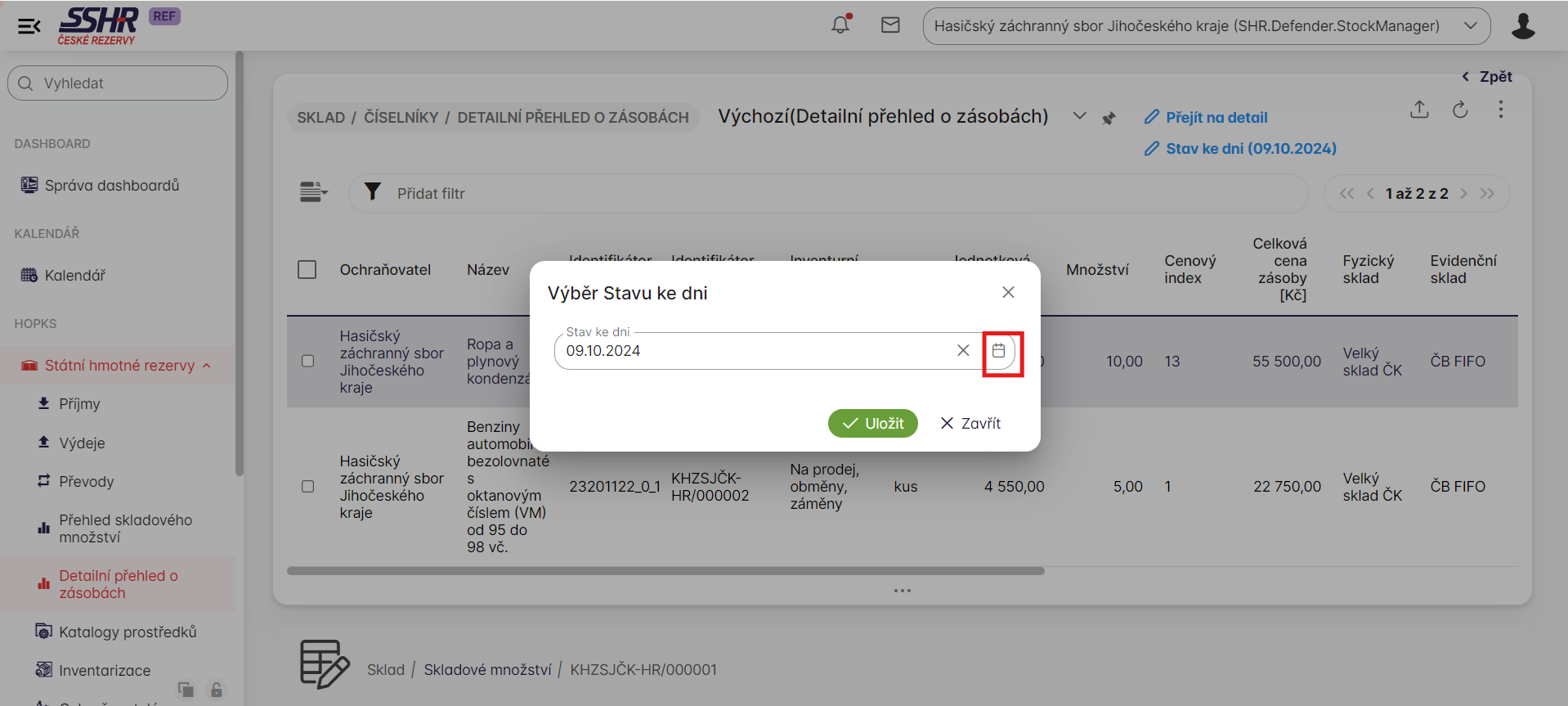Open Příjmy in the sidebar
This screenshot has height=706, width=1568.
pos(79,404)
